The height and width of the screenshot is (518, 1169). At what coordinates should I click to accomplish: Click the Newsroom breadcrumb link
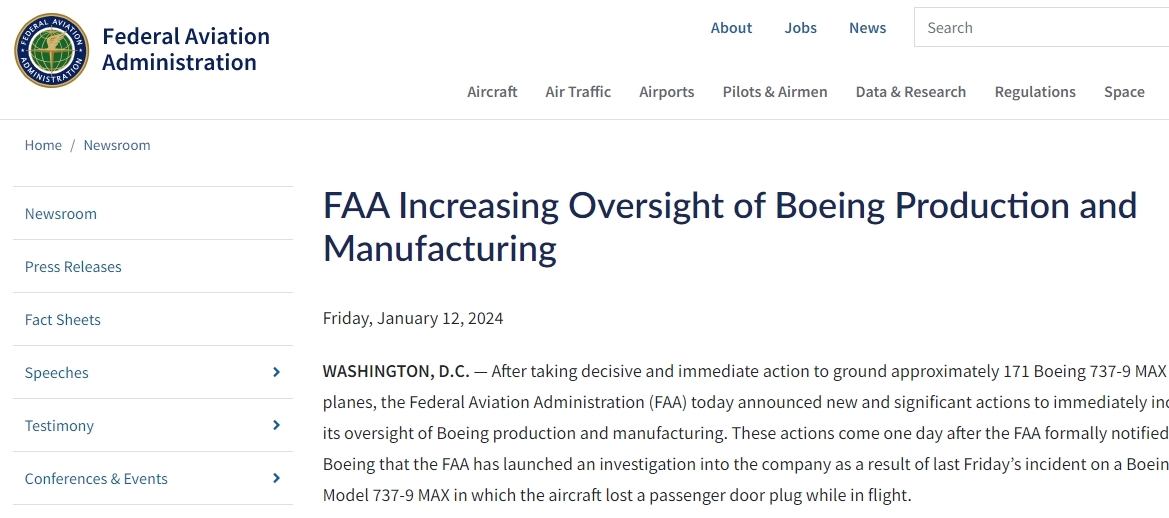(117, 145)
